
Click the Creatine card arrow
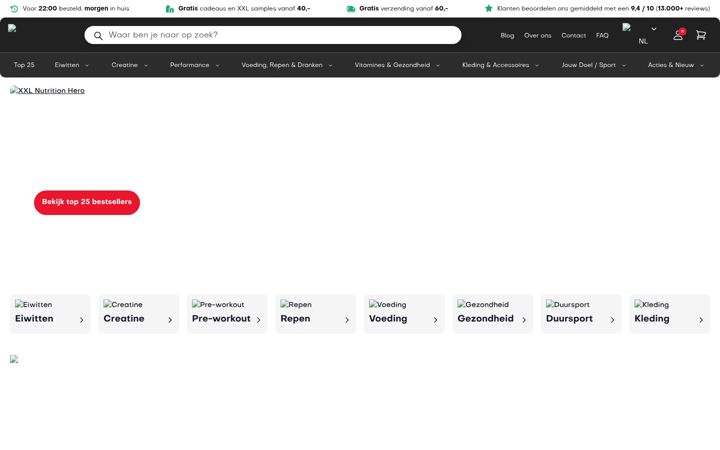point(170,320)
